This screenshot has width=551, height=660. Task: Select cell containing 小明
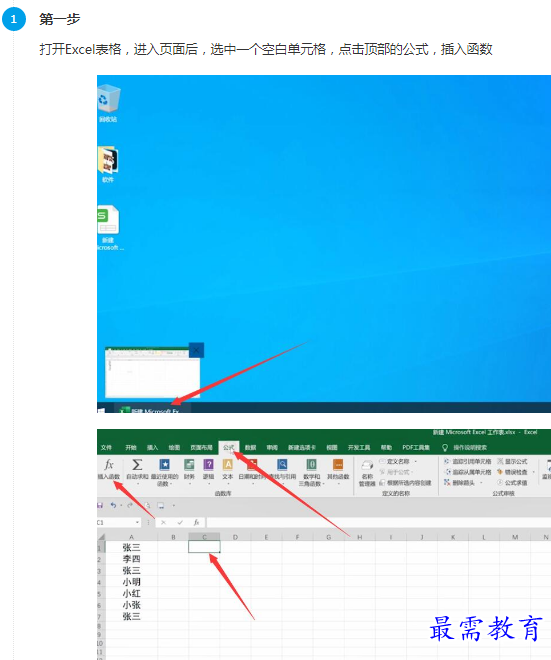131,582
